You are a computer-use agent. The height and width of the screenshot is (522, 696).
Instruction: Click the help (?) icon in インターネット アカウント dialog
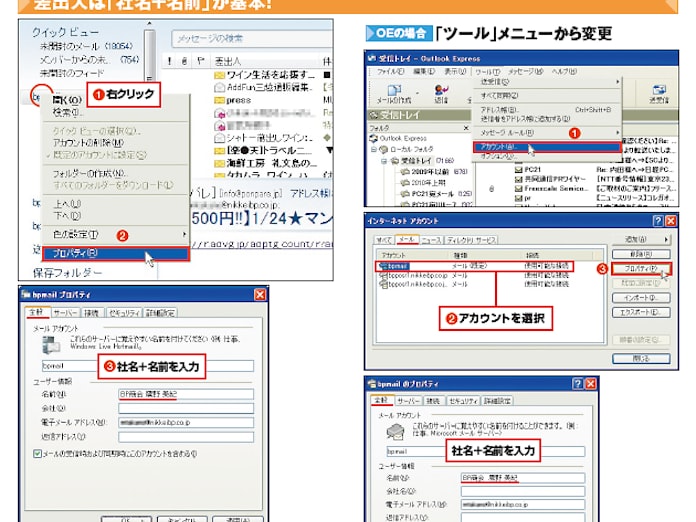658,221
